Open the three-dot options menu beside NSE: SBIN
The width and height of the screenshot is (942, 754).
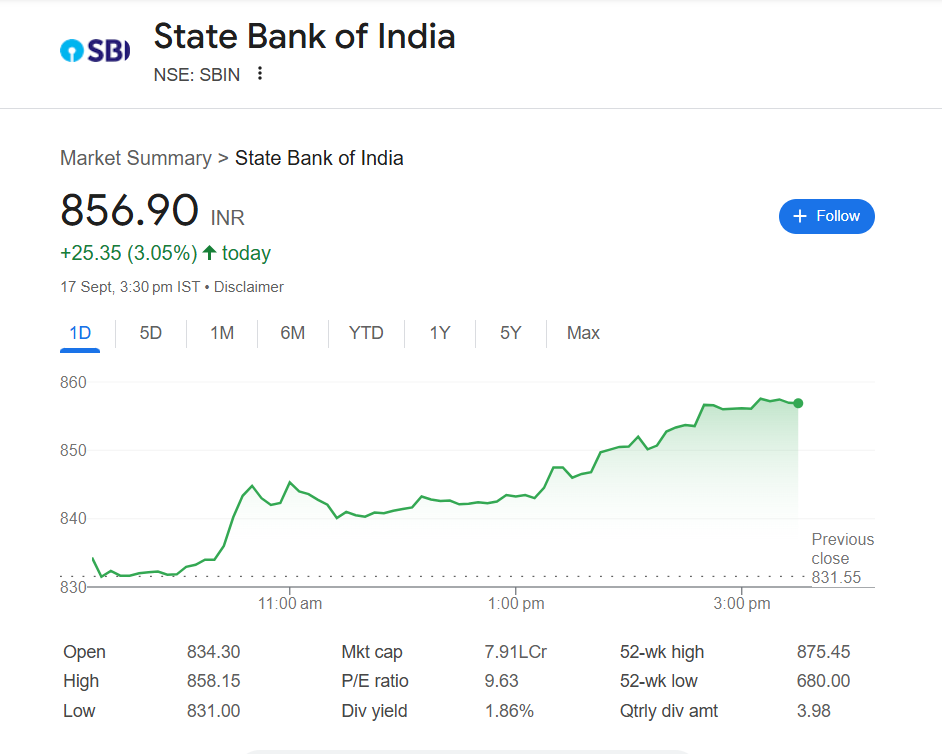click(260, 73)
